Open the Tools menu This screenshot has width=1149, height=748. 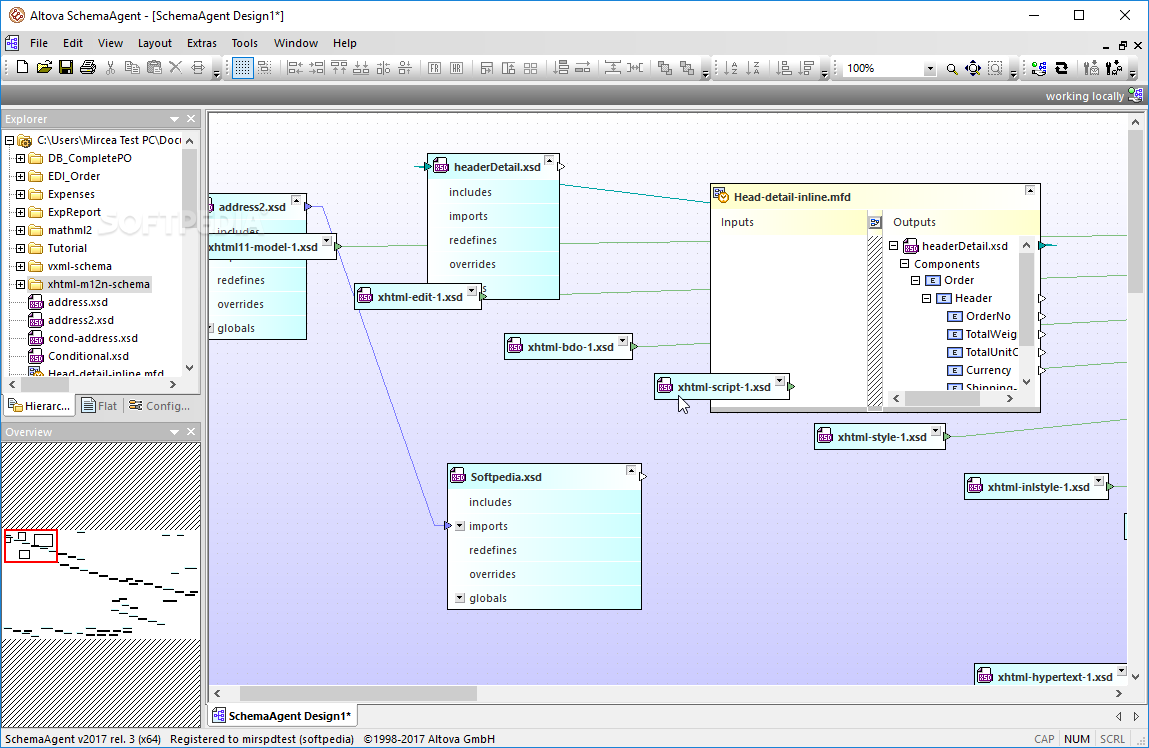[x=245, y=43]
